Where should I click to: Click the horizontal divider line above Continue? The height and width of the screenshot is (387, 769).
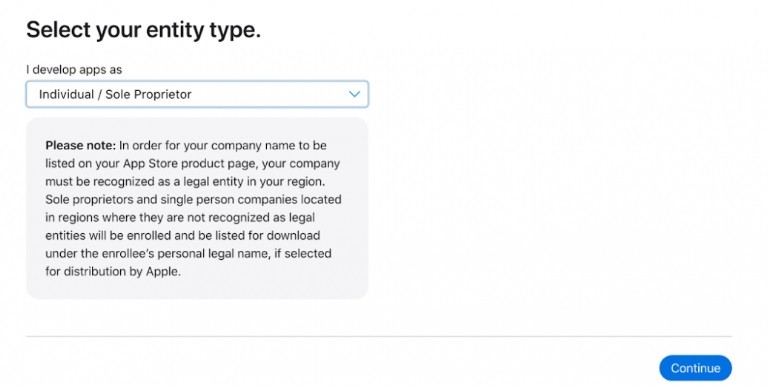[379, 336]
